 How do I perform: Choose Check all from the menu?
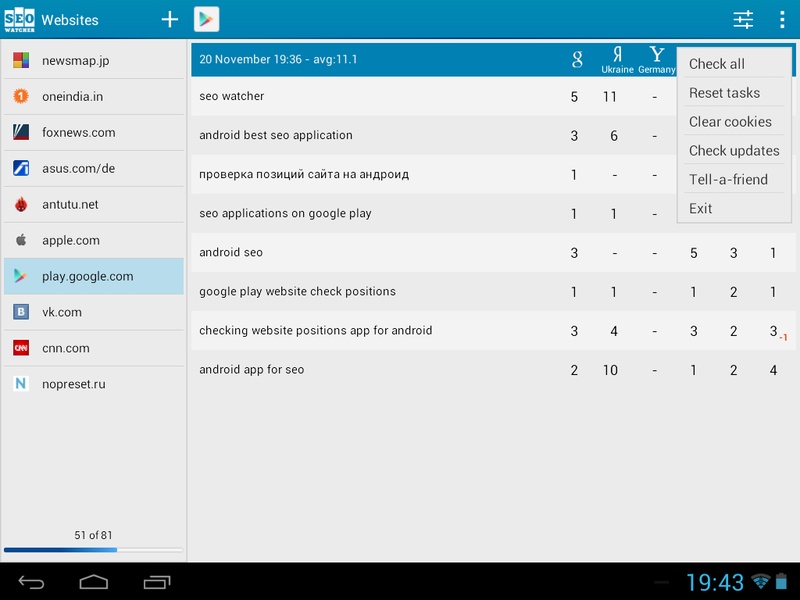tap(734, 64)
